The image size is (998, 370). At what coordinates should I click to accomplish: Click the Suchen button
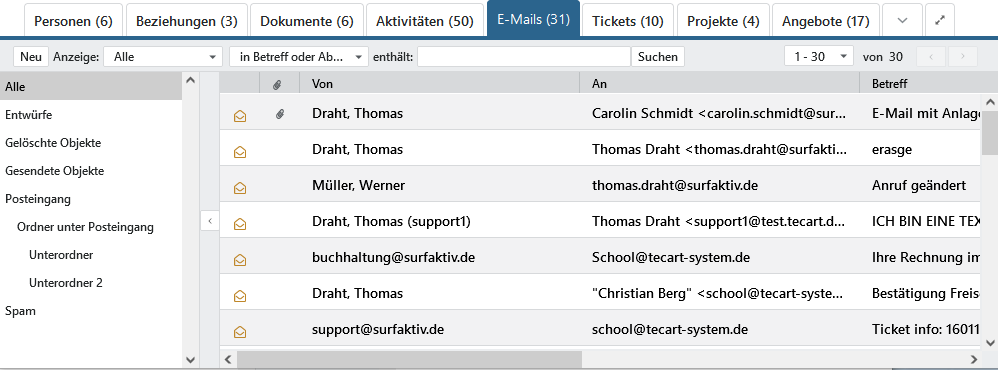(x=657, y=57)
